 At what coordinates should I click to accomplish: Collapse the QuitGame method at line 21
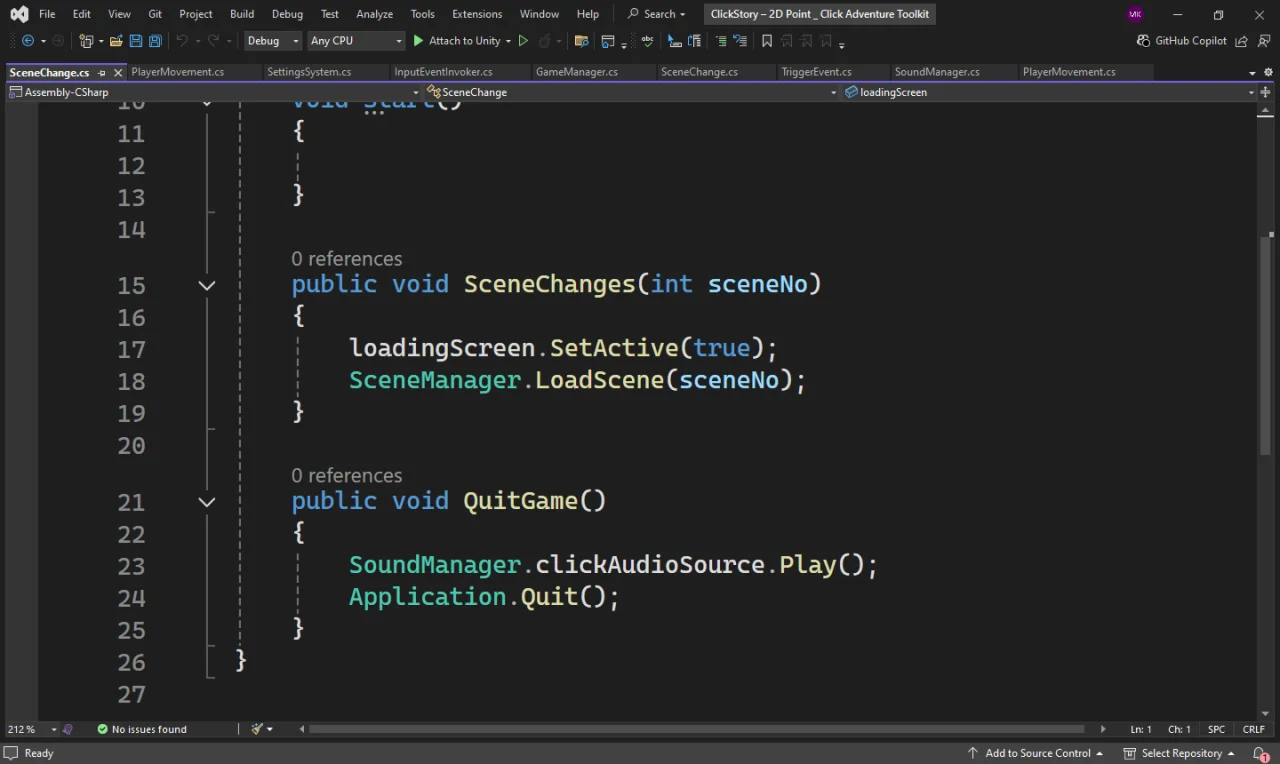(x=207, y=502)
